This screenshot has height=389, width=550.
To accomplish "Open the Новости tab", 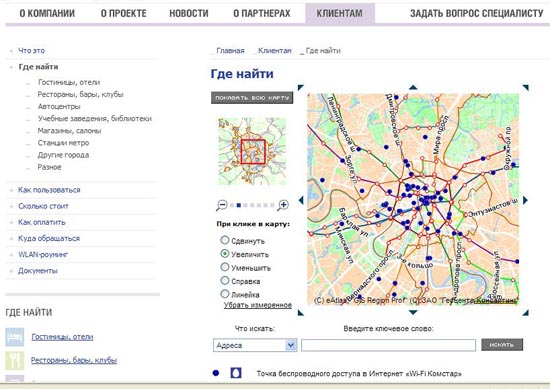I will tap(189, 13).
